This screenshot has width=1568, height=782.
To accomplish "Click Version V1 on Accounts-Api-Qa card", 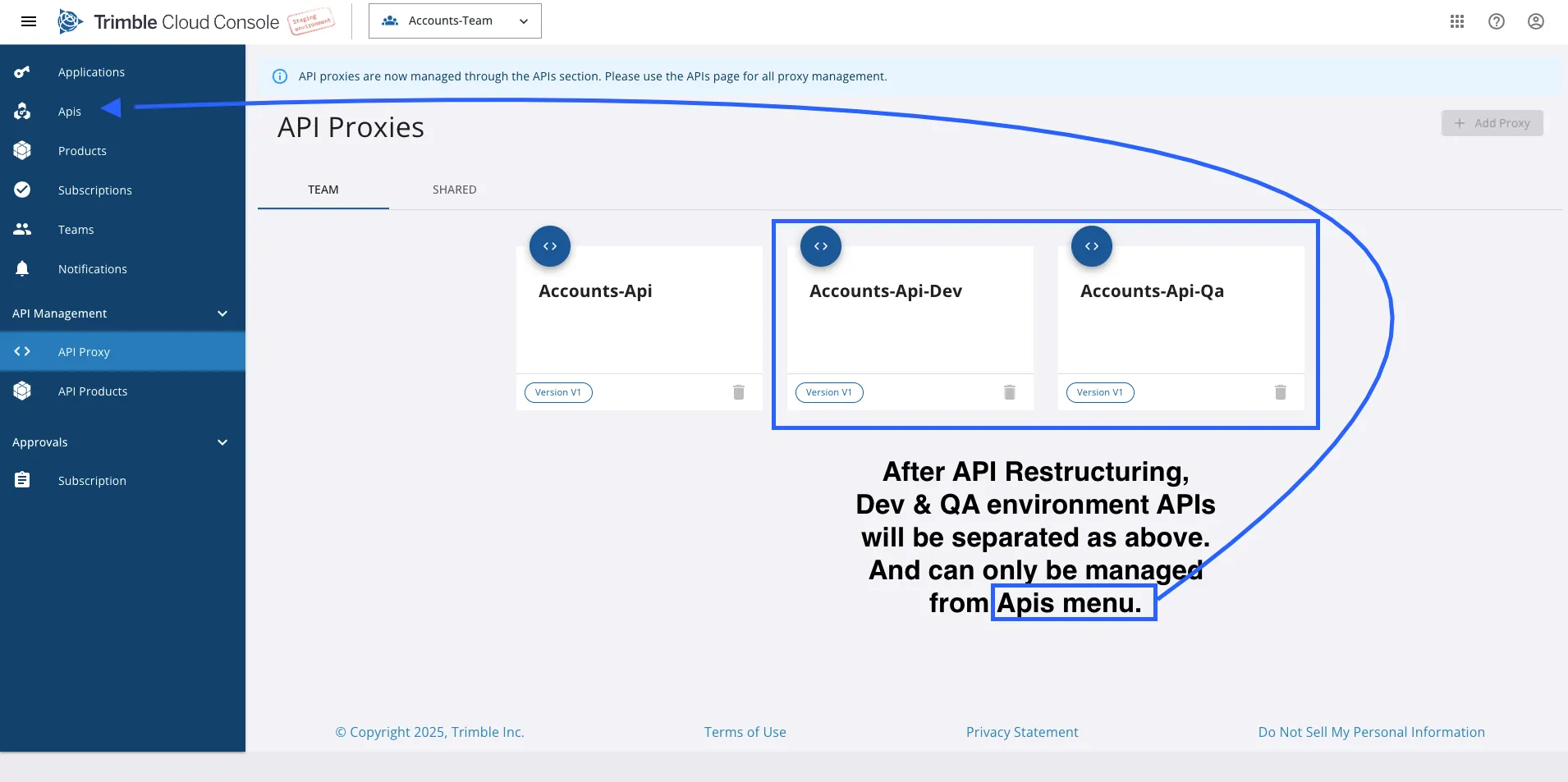I will [x=1100, y=392].
